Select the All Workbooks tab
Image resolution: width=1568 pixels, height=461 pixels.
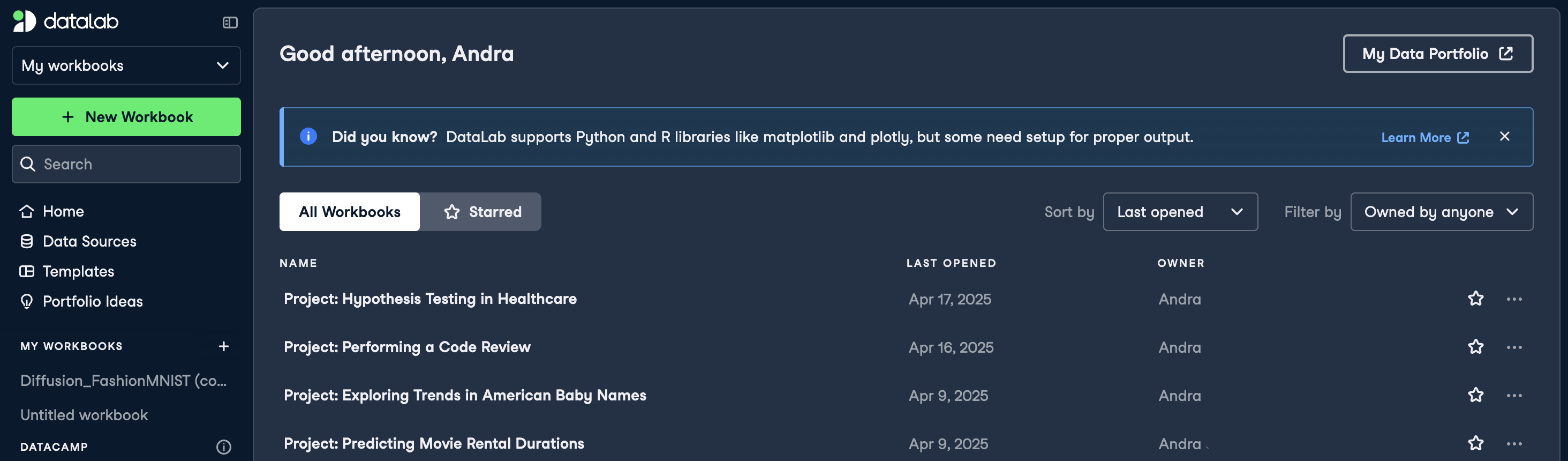click(349, 212)
